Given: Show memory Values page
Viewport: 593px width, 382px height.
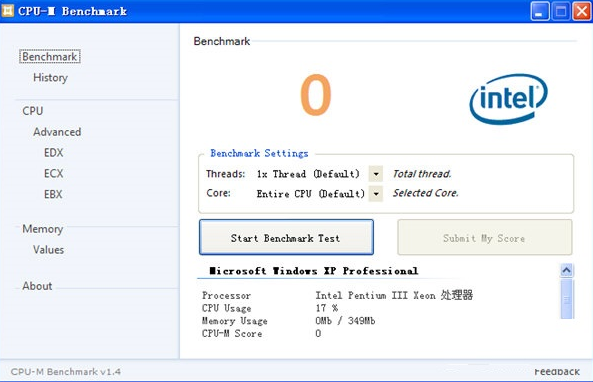Looking at the screenshot, I should [x=48, y=250].
